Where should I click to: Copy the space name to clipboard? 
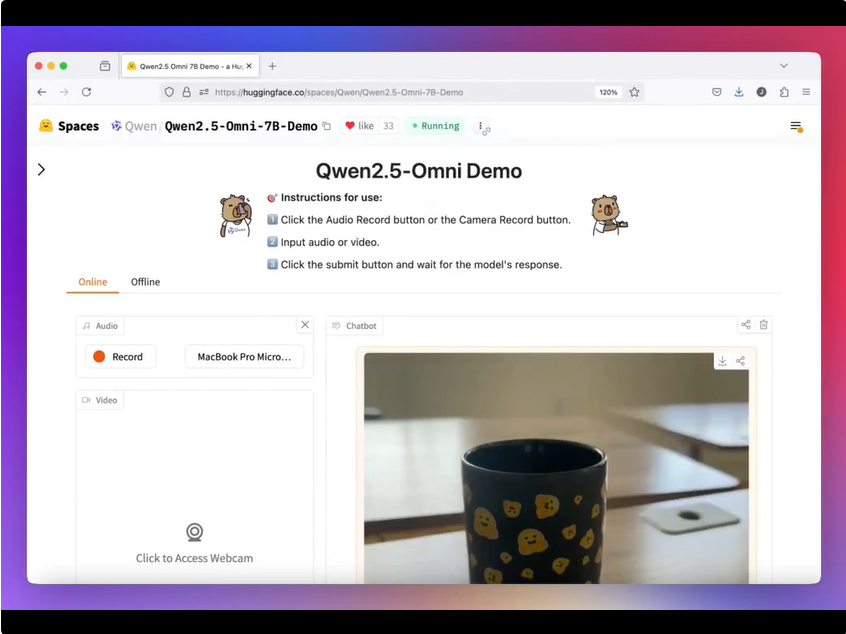(326, 126)
